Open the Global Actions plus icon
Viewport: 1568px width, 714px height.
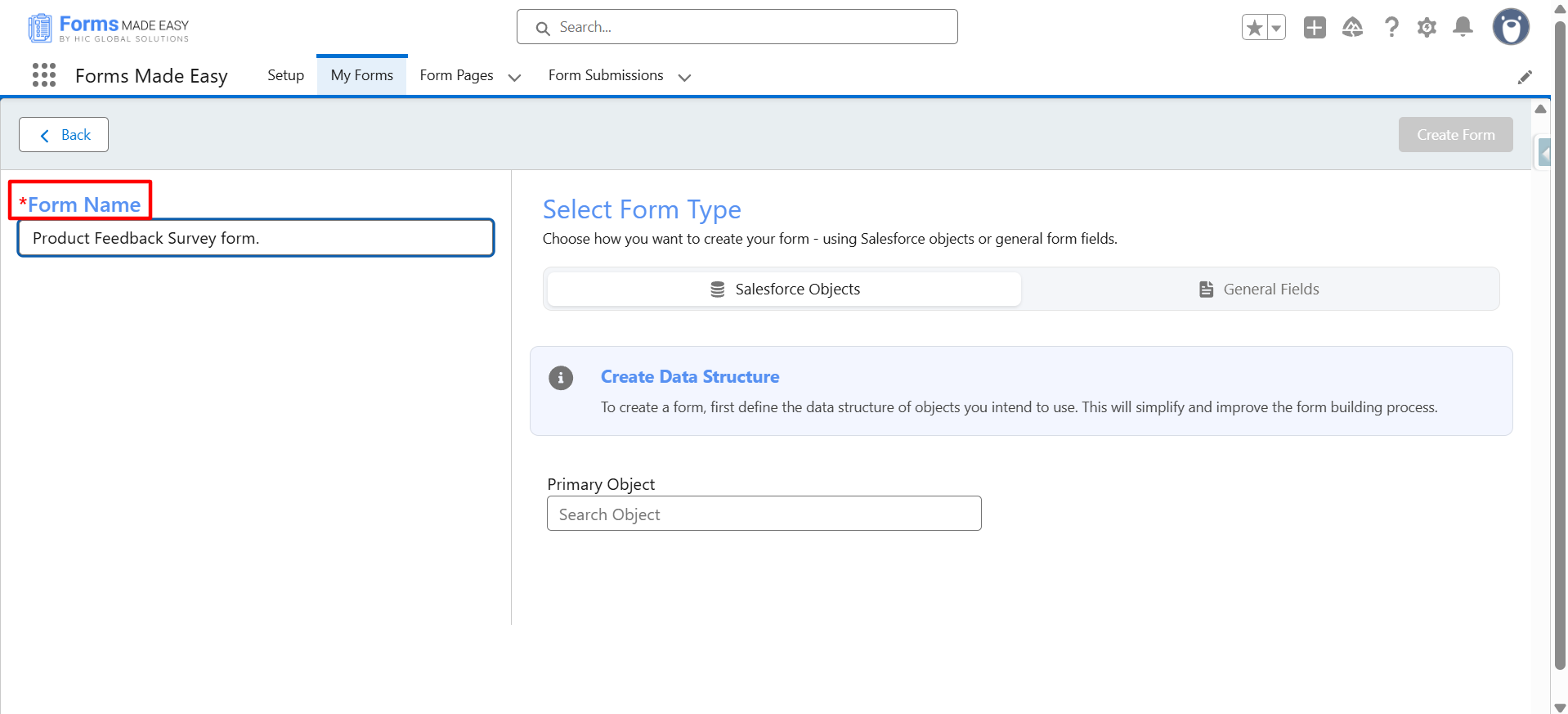point(1315,28)
